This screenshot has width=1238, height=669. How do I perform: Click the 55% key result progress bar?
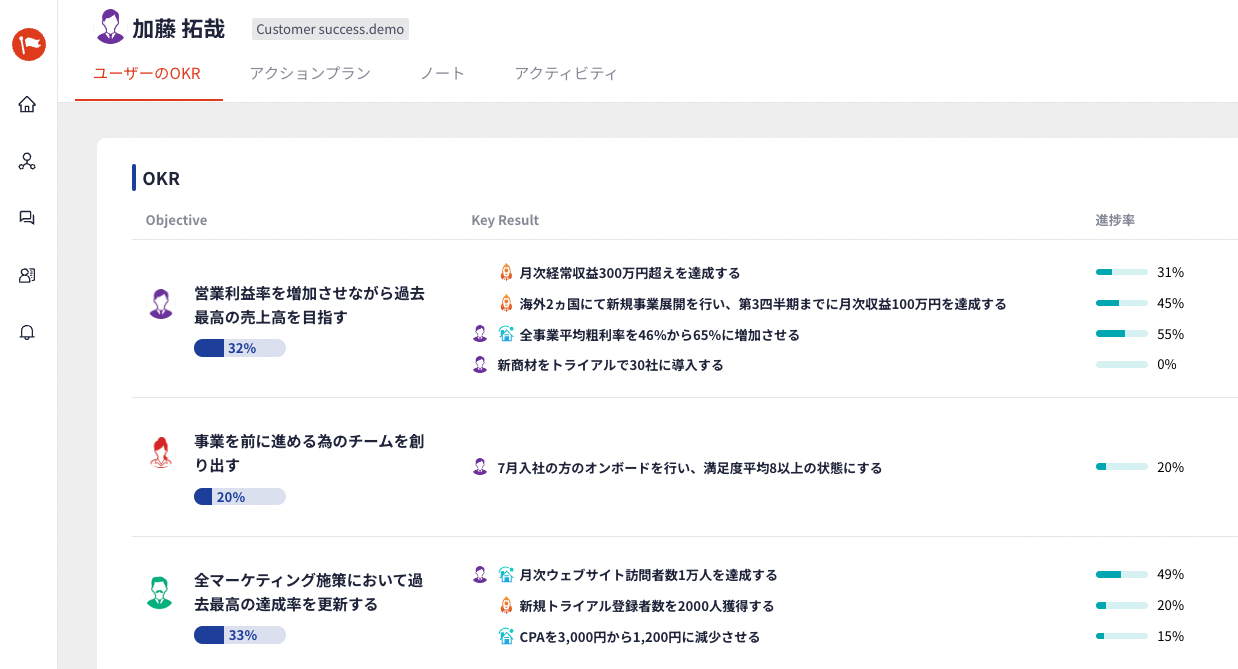pyautogui.click(x=1121, y=334)
